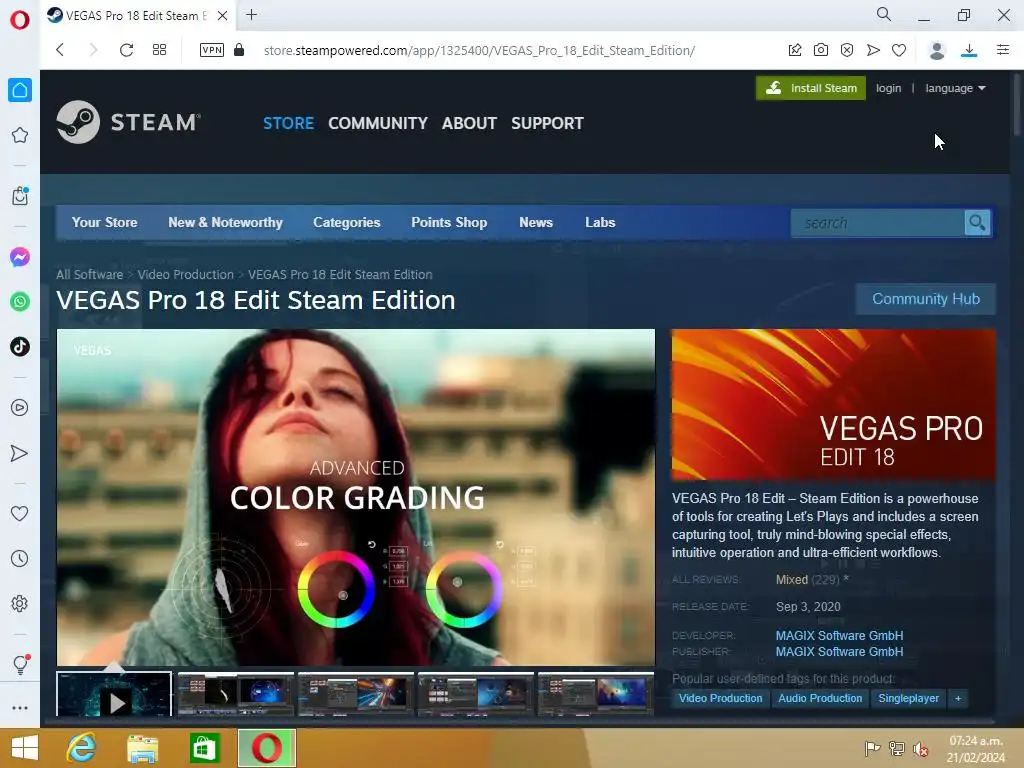Open the STORE menu

pyautogui.click(x=289, y=123)
